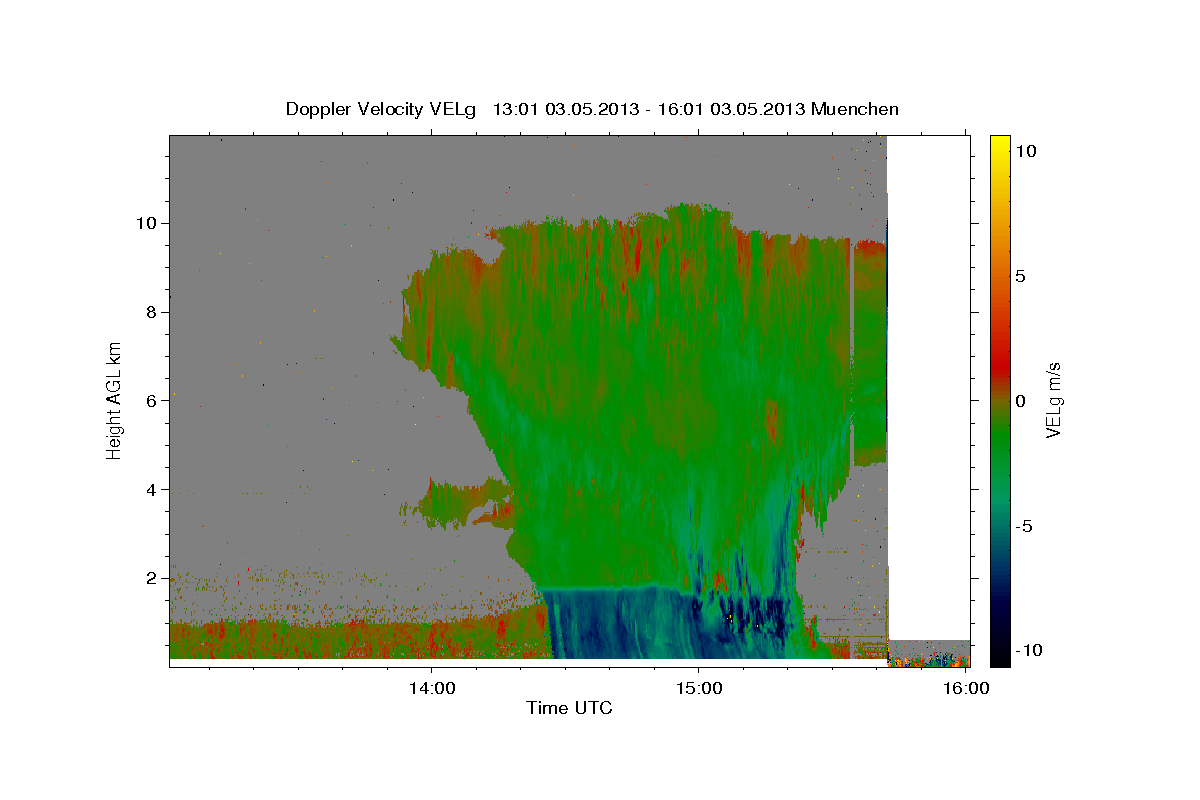The image size is (1200, 800).
Task: Click the 'Time UTC' axis label
Action: pyautogui.click(x=569, y=708)
